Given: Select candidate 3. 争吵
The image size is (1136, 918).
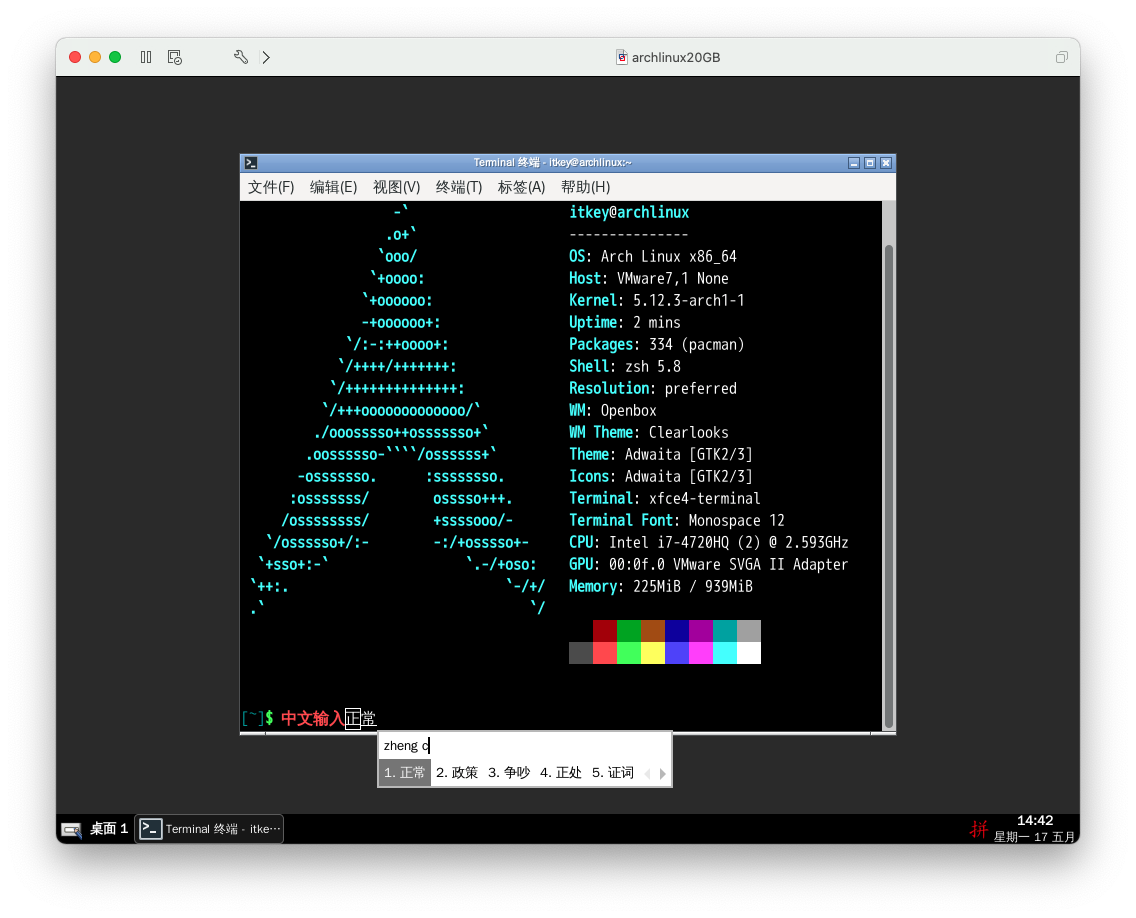Looking at the screenshot, I should pyautogui.click(x=509, y=772).
